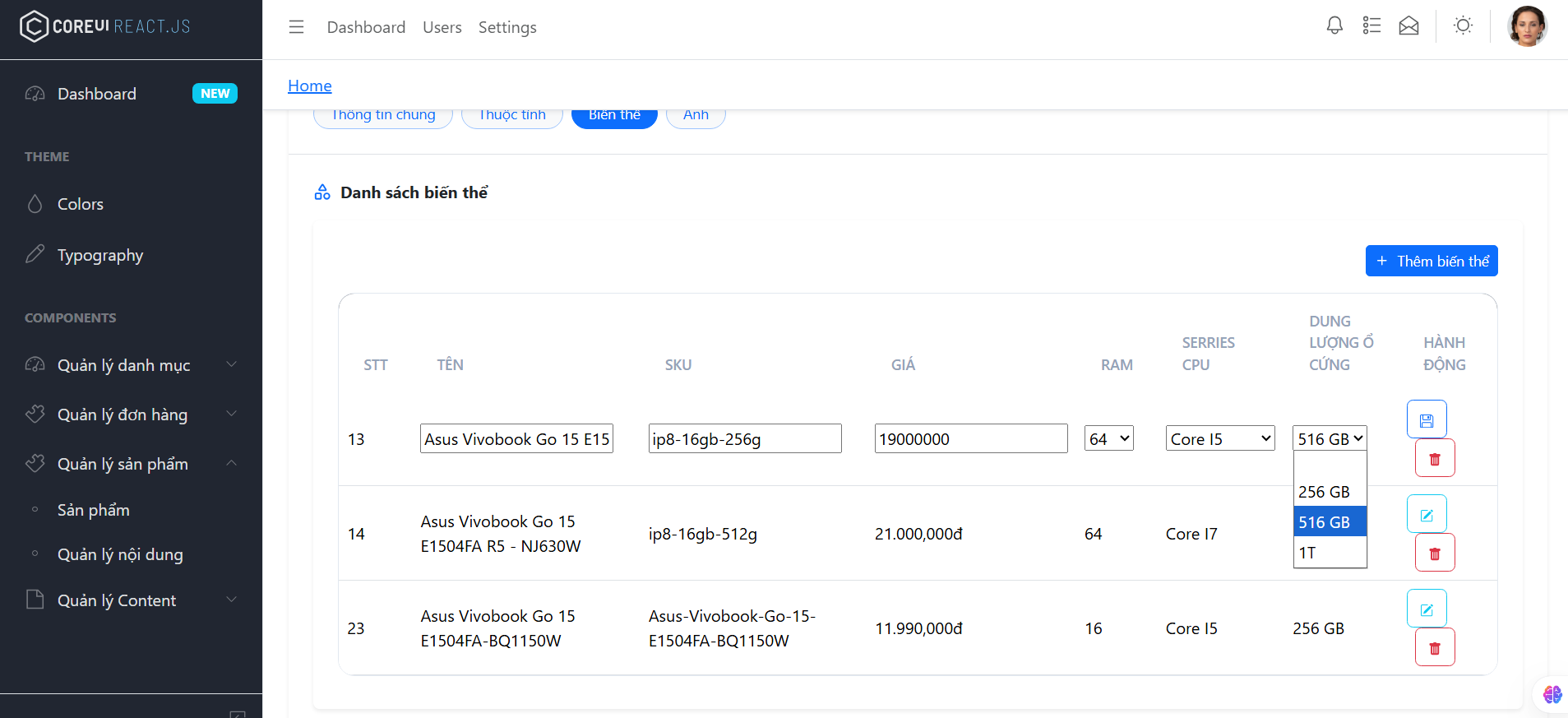The width and height of the screenshot is (1568, 718).
Task: Open the RAM dropdown showing 64
Action: pyautogui.click(x=1109, y=438)
